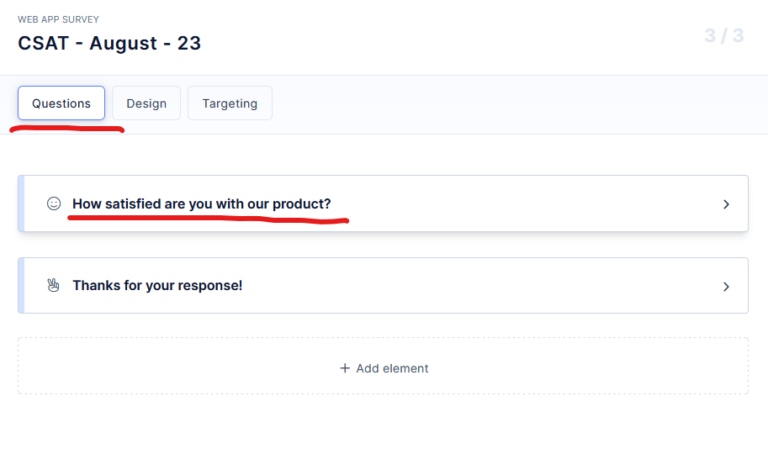Click blank middle area of Thanks response card
Viewport: 768px width, 449px height.
tap(480, 286)
